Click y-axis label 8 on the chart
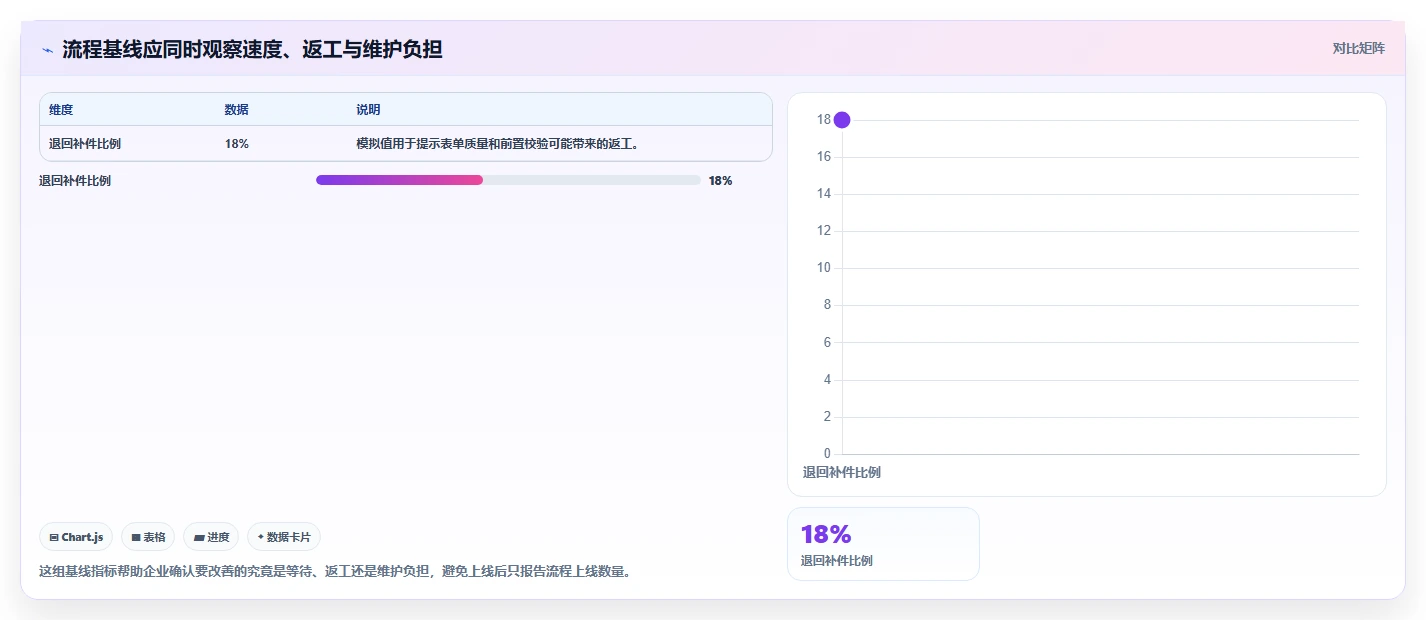Image resolution: width=1426 pixels, height=620 pixels. pos(827,305)
